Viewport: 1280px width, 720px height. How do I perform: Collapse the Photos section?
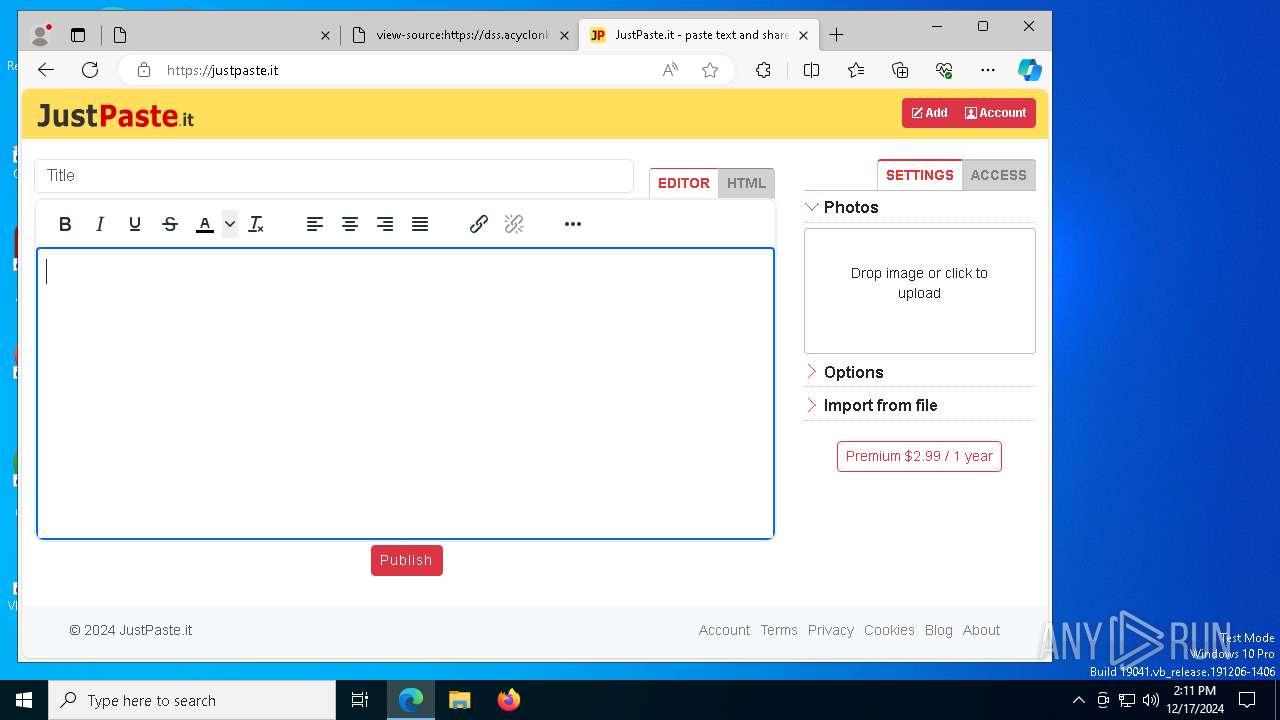(841, 207)
